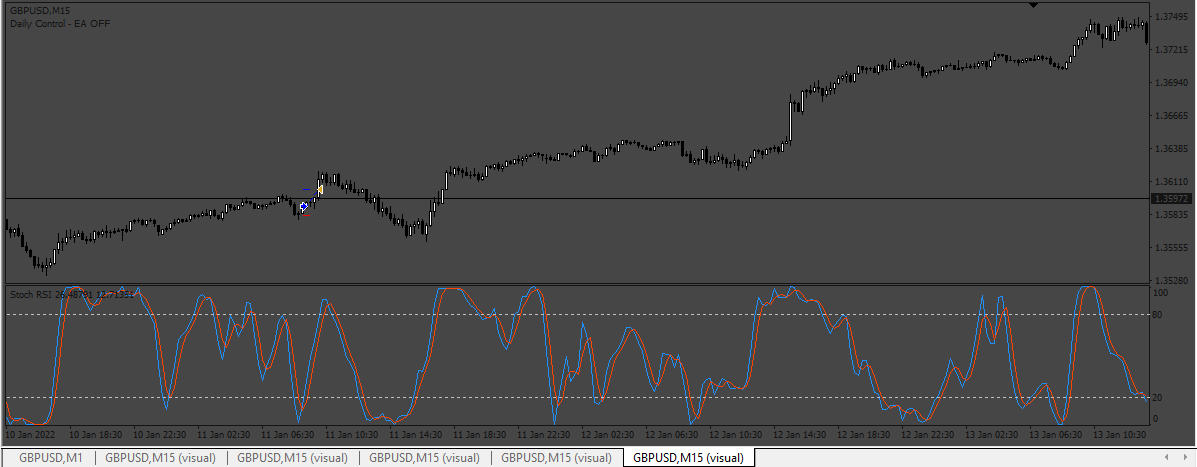This screenshot has width=1197, height=467.
Task: Click the 1.37215 price axis value
Action: click(x=1174, y=50)
